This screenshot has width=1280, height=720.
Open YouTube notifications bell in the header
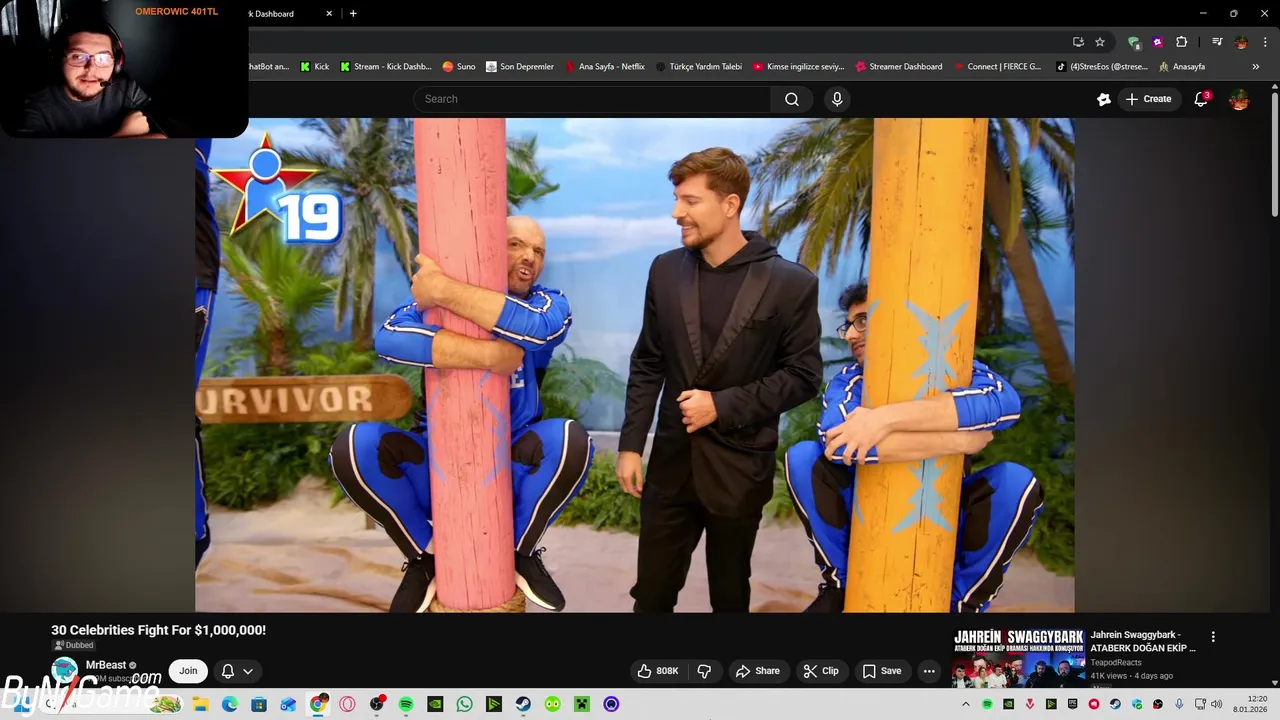(x=1201, y=99)
